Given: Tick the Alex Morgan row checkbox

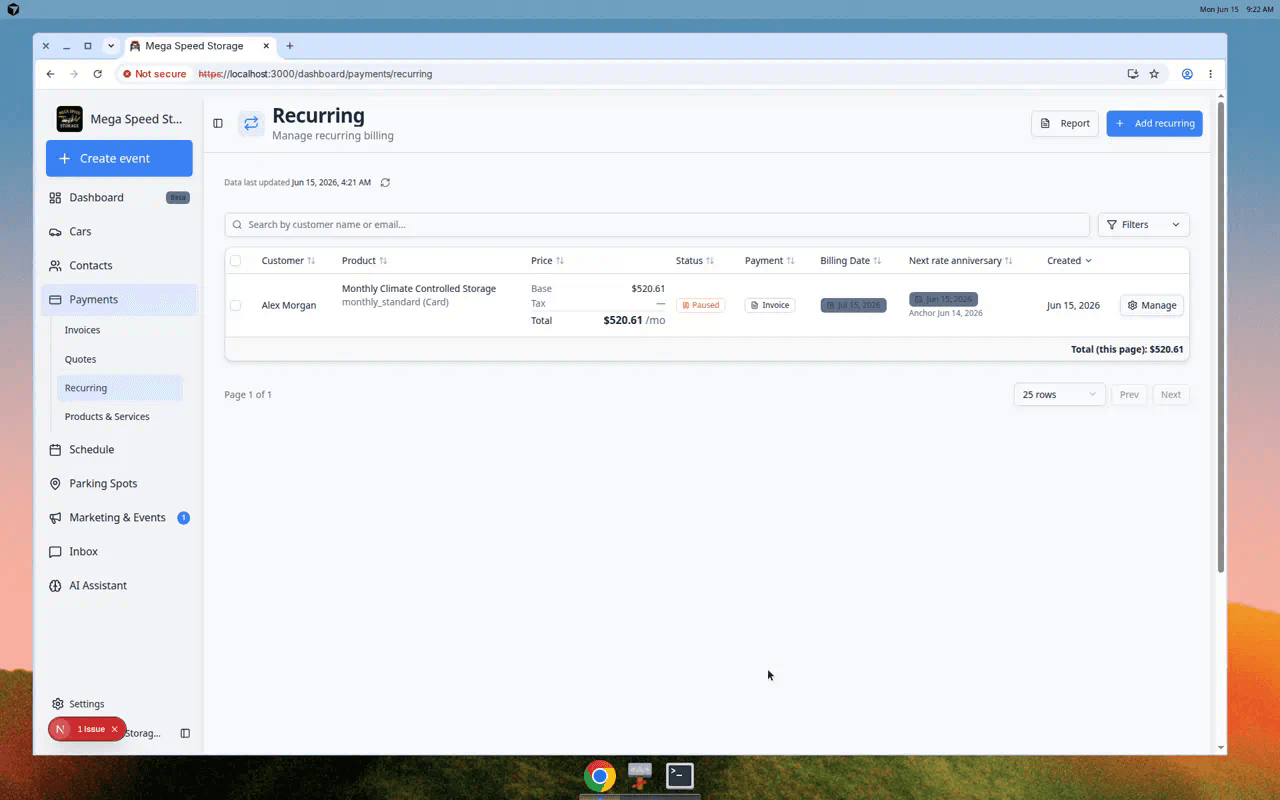Looking at the screenshot, I should tap(236, 306).
